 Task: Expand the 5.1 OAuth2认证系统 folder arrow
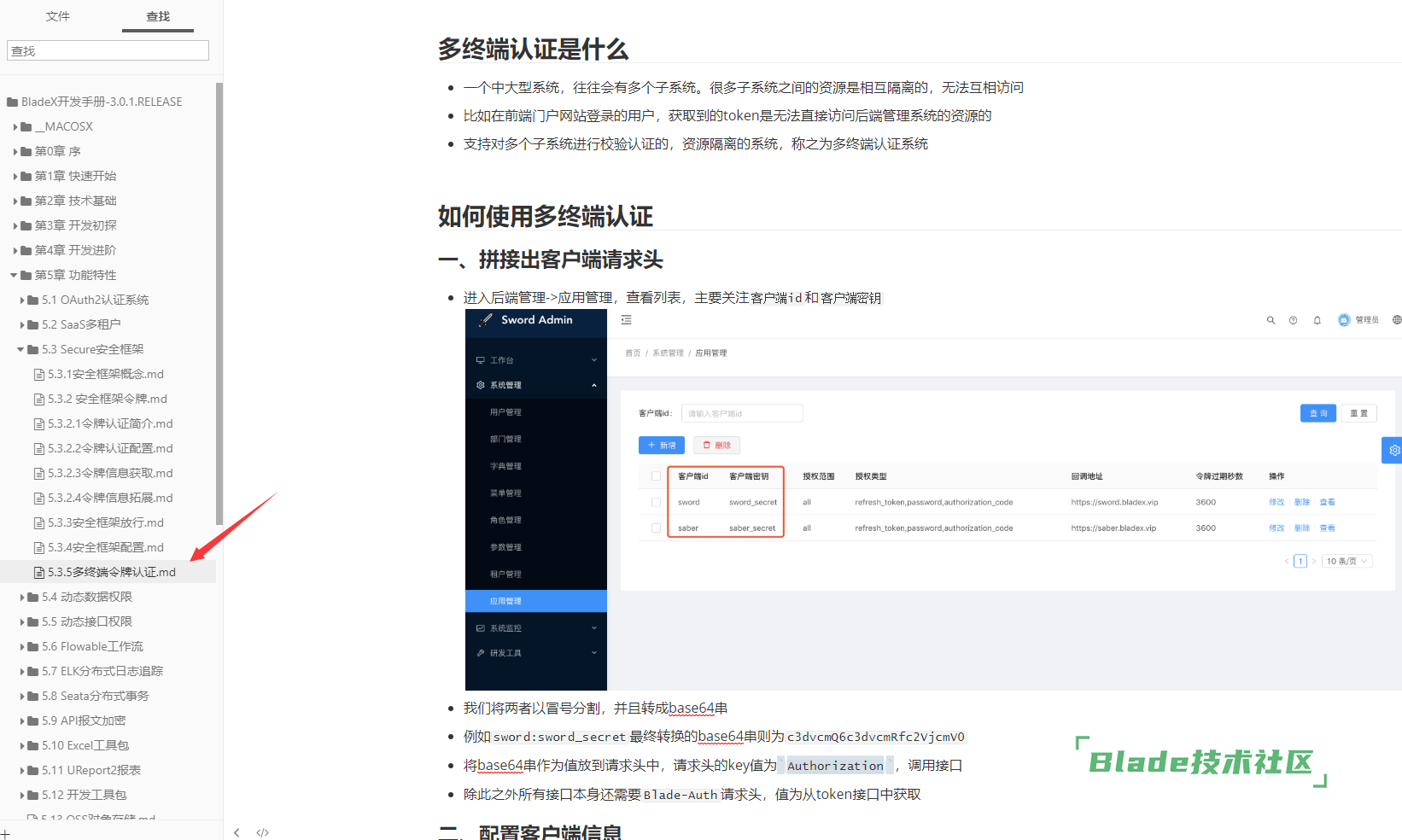[x=22, y=300]
